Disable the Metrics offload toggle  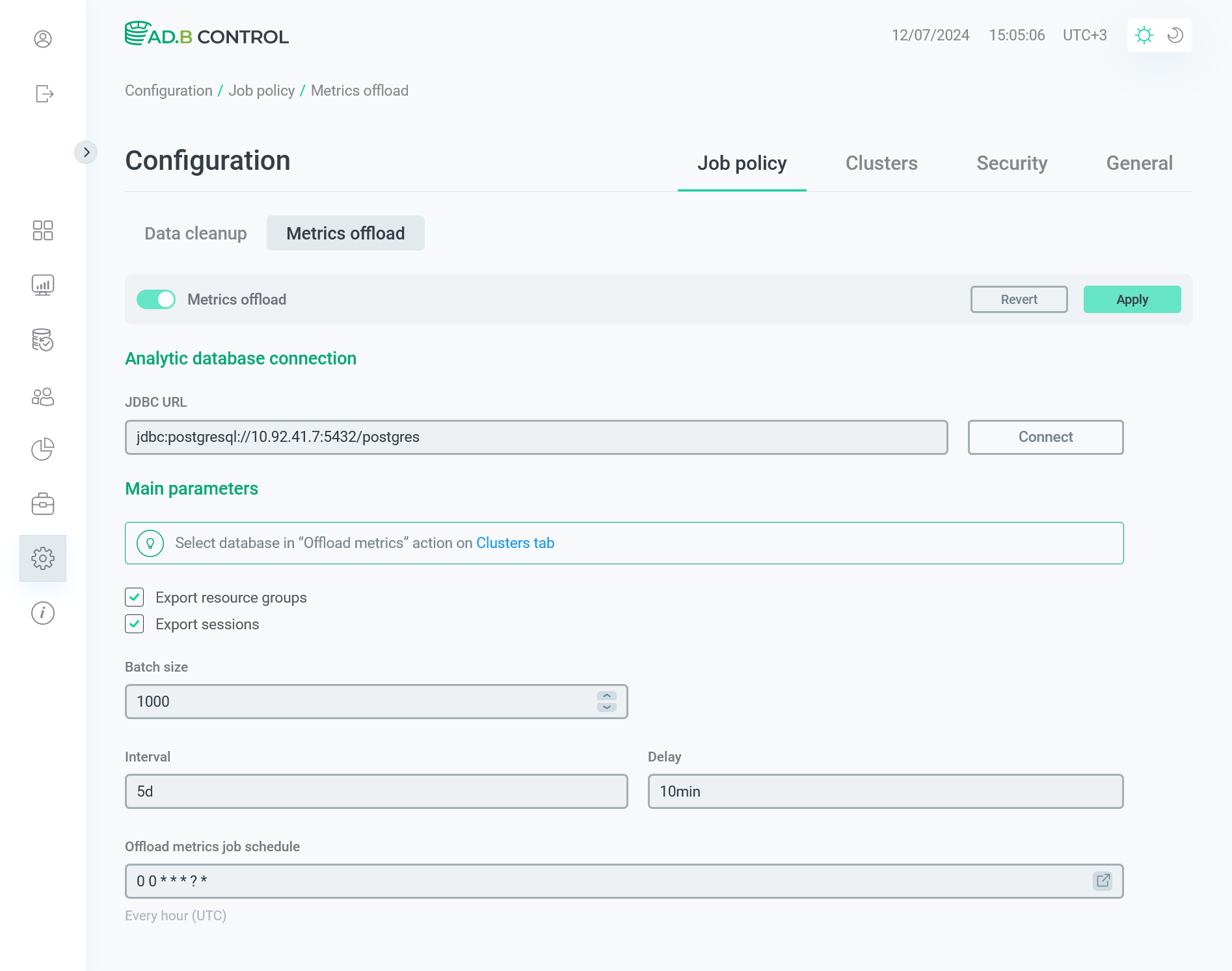point(156,299)
